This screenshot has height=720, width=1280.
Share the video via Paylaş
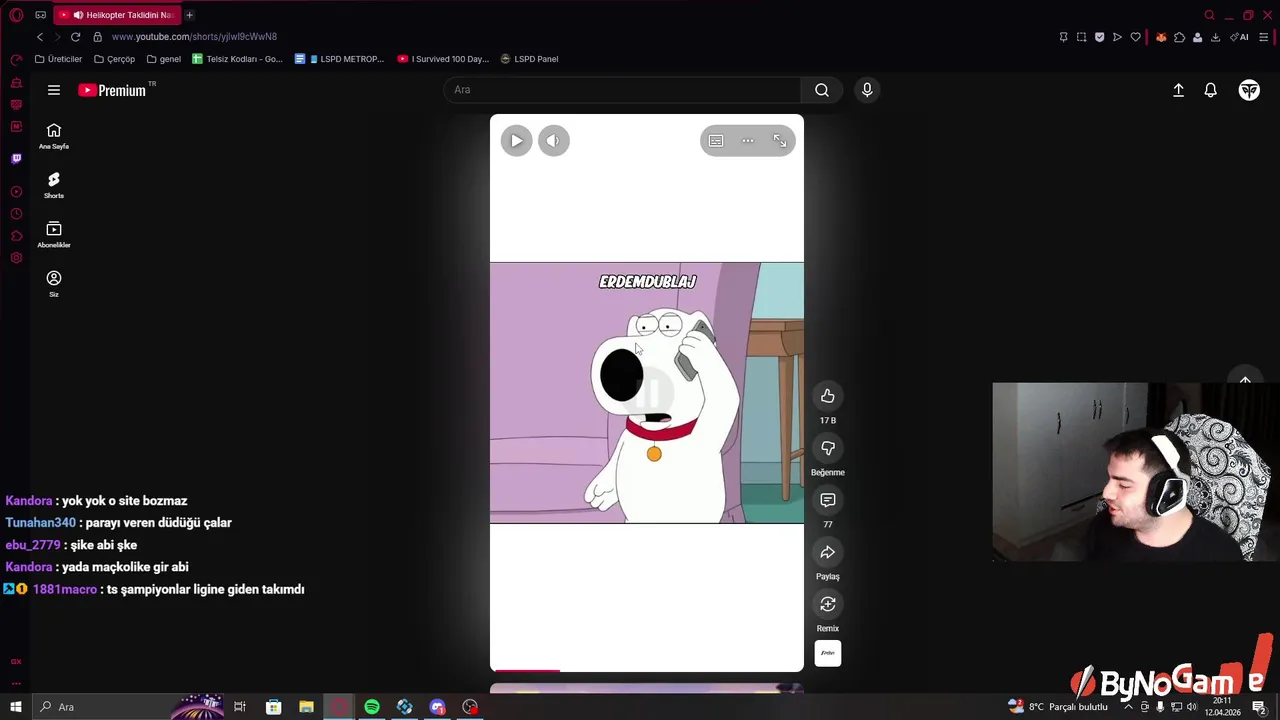pyautogui.click(x=828, y=552)
